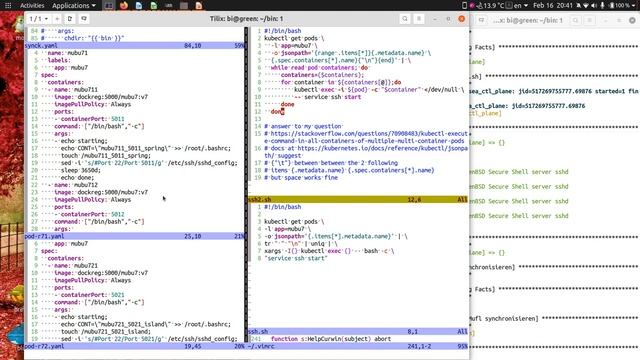Click the pink round indicator icon in the tray
Image resolution: width=640 pixels, height=360 pixels.
[x=472, y=5]
